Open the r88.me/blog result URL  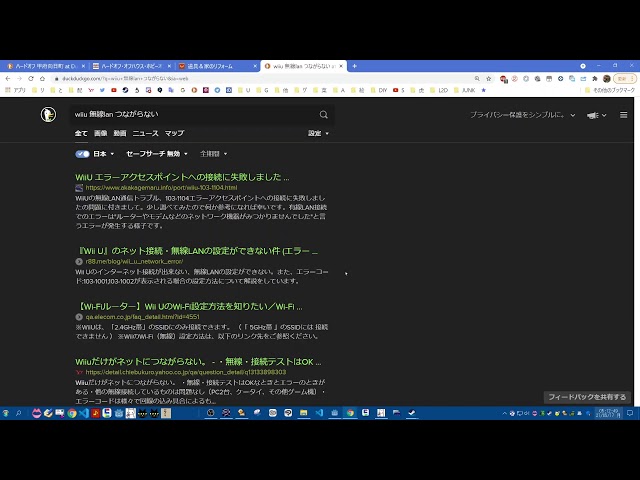tap(134, 262)
